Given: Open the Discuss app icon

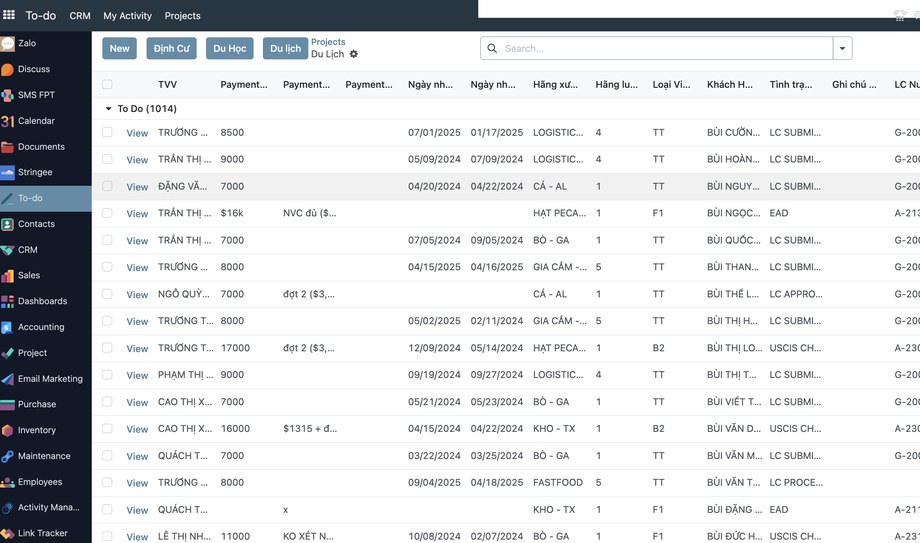Looking at the screenshot, I should point(7,69).
